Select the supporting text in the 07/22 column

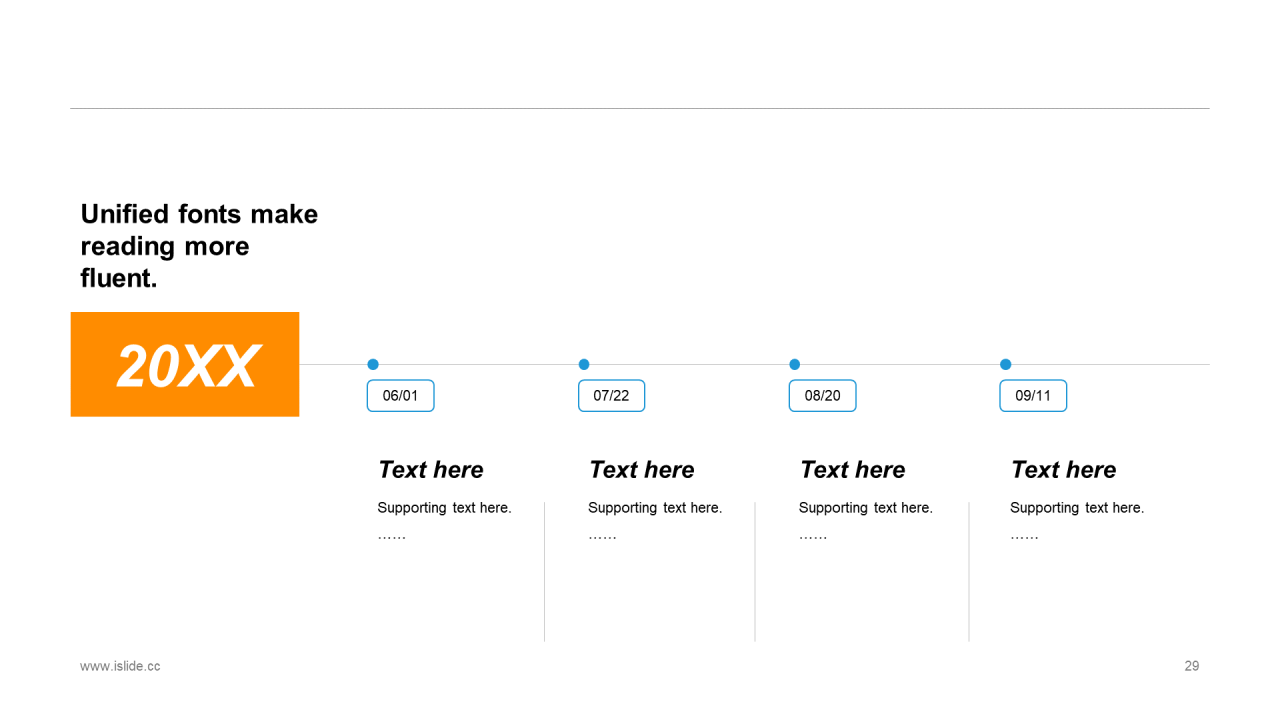pyautogui.click(x=655, y=508)
